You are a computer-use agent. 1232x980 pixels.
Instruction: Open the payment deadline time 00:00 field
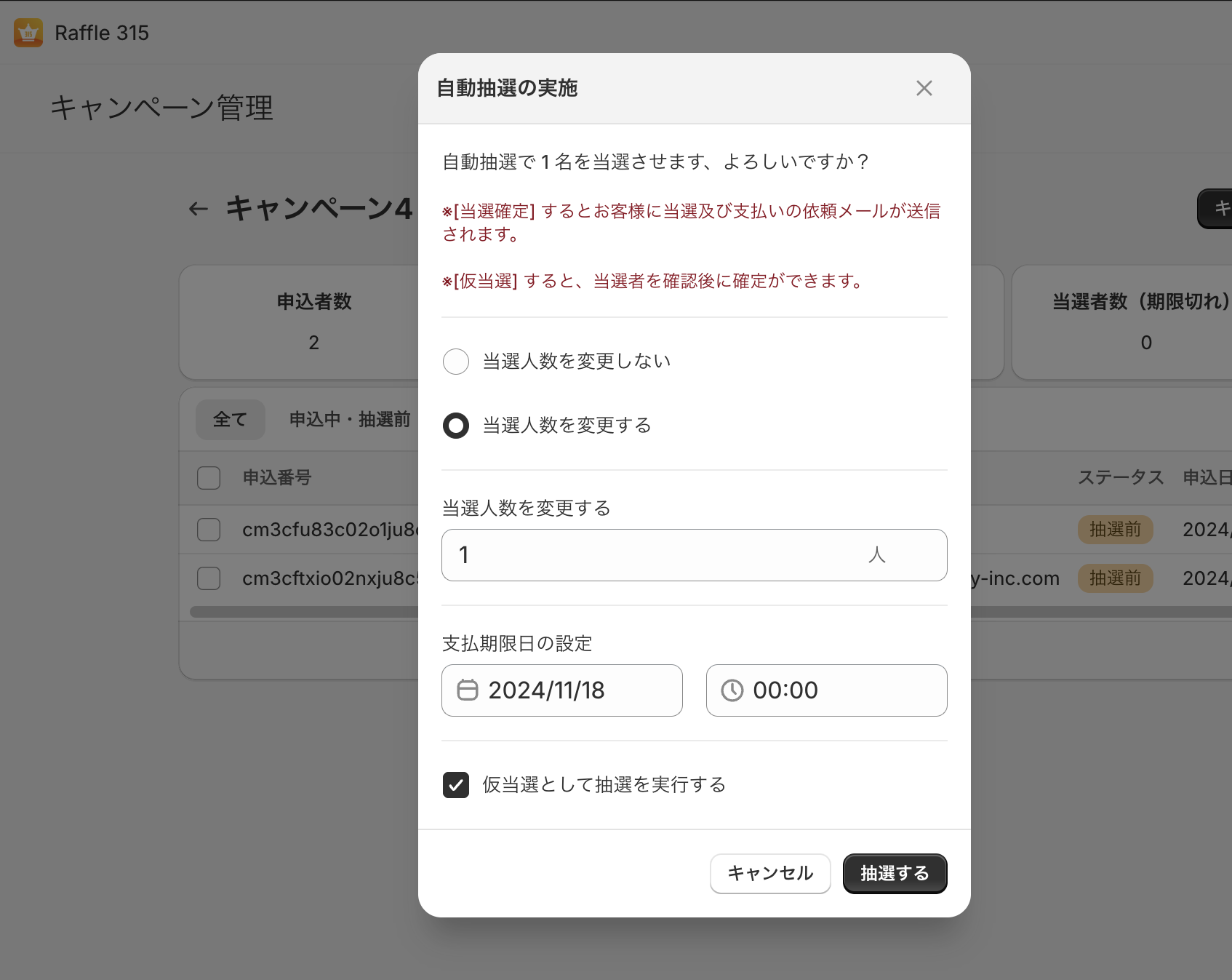coord(826,690)
